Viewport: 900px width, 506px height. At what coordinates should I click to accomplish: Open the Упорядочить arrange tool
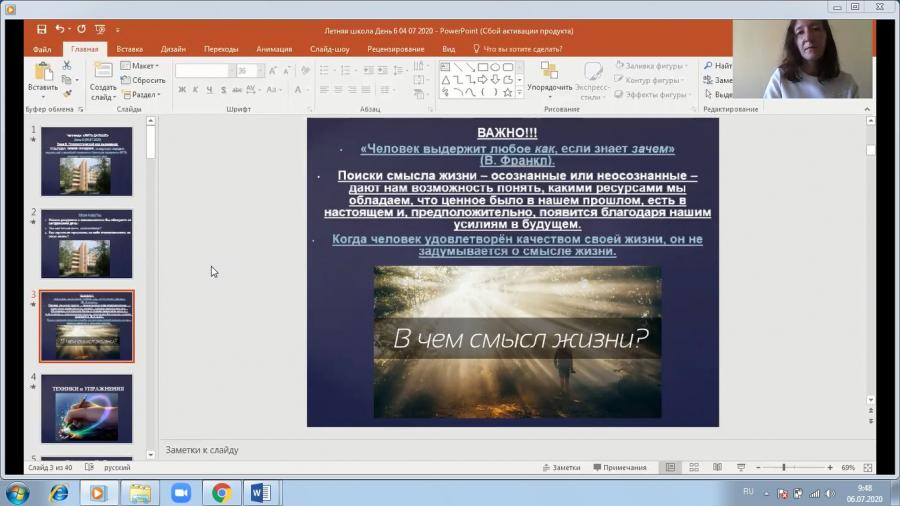[x=549, y=77]
